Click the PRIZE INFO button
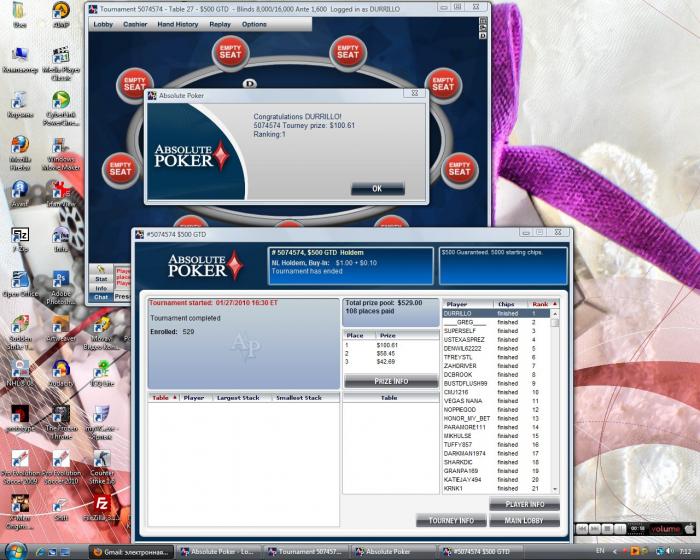The height and width of the screenshot is (560, 700). pyautogui.click(x=391, y=381)
